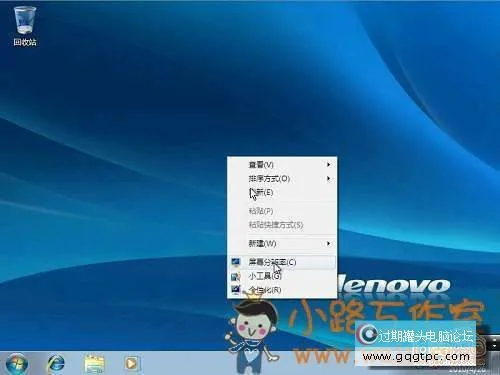Screen dimensions: 500x375
Task: Launch Internet Explorer from the taskbar
Action: [56, 364]
